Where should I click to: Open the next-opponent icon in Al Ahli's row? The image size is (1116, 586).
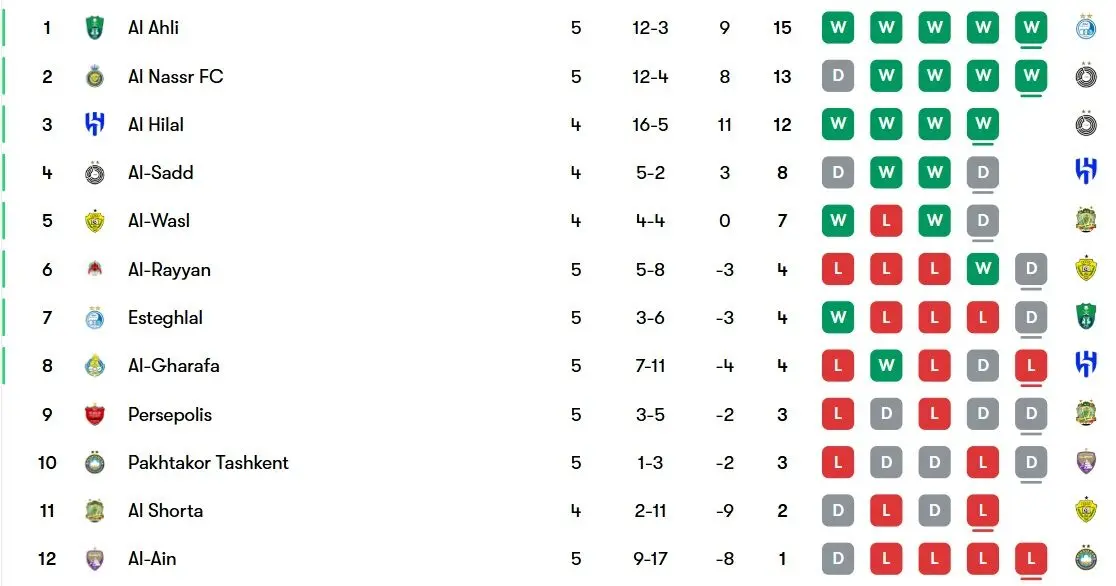pyautogui.click(x=1085, y=28)
